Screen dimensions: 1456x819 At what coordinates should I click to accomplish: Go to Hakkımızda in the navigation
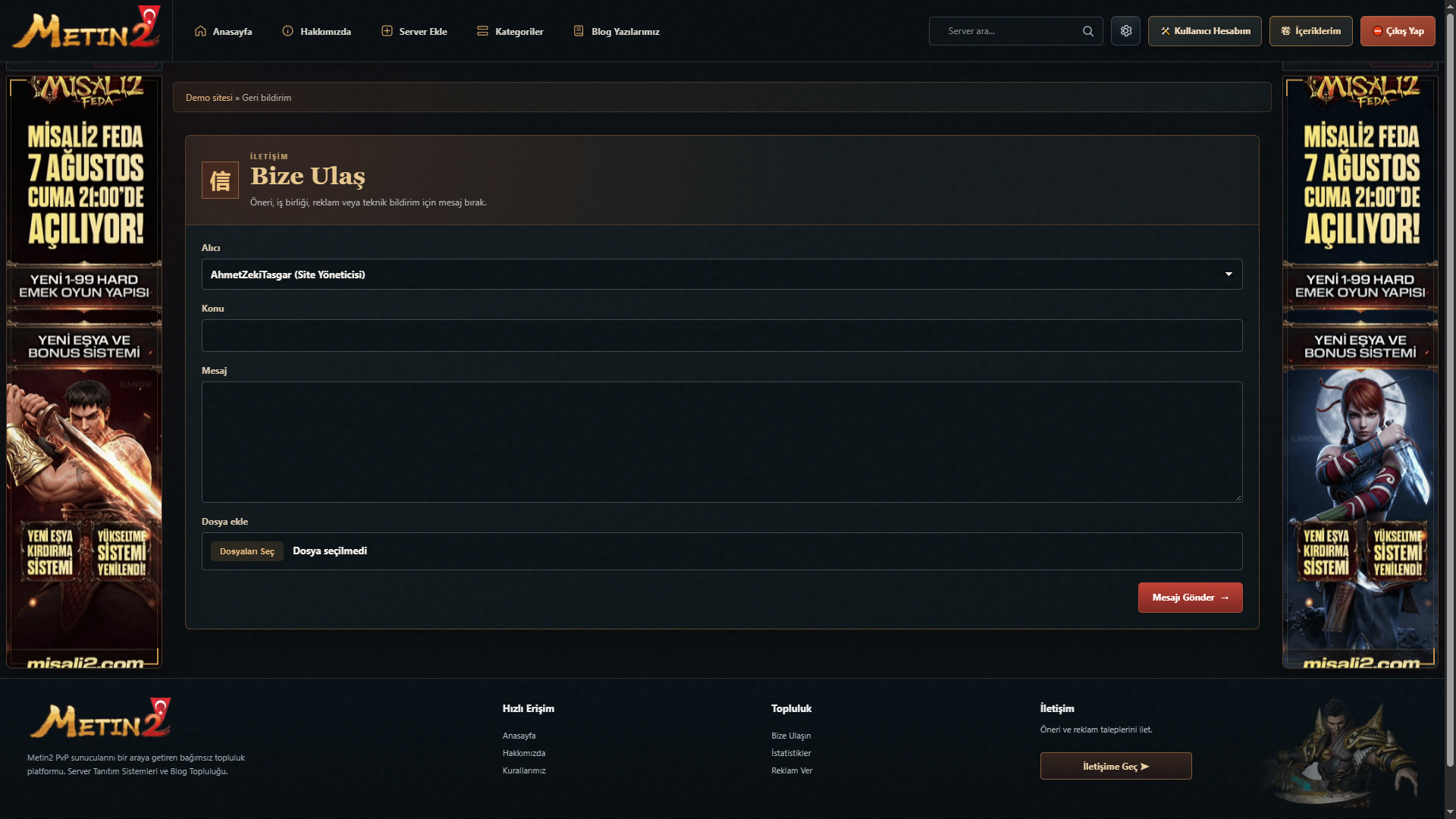[316, 31]
